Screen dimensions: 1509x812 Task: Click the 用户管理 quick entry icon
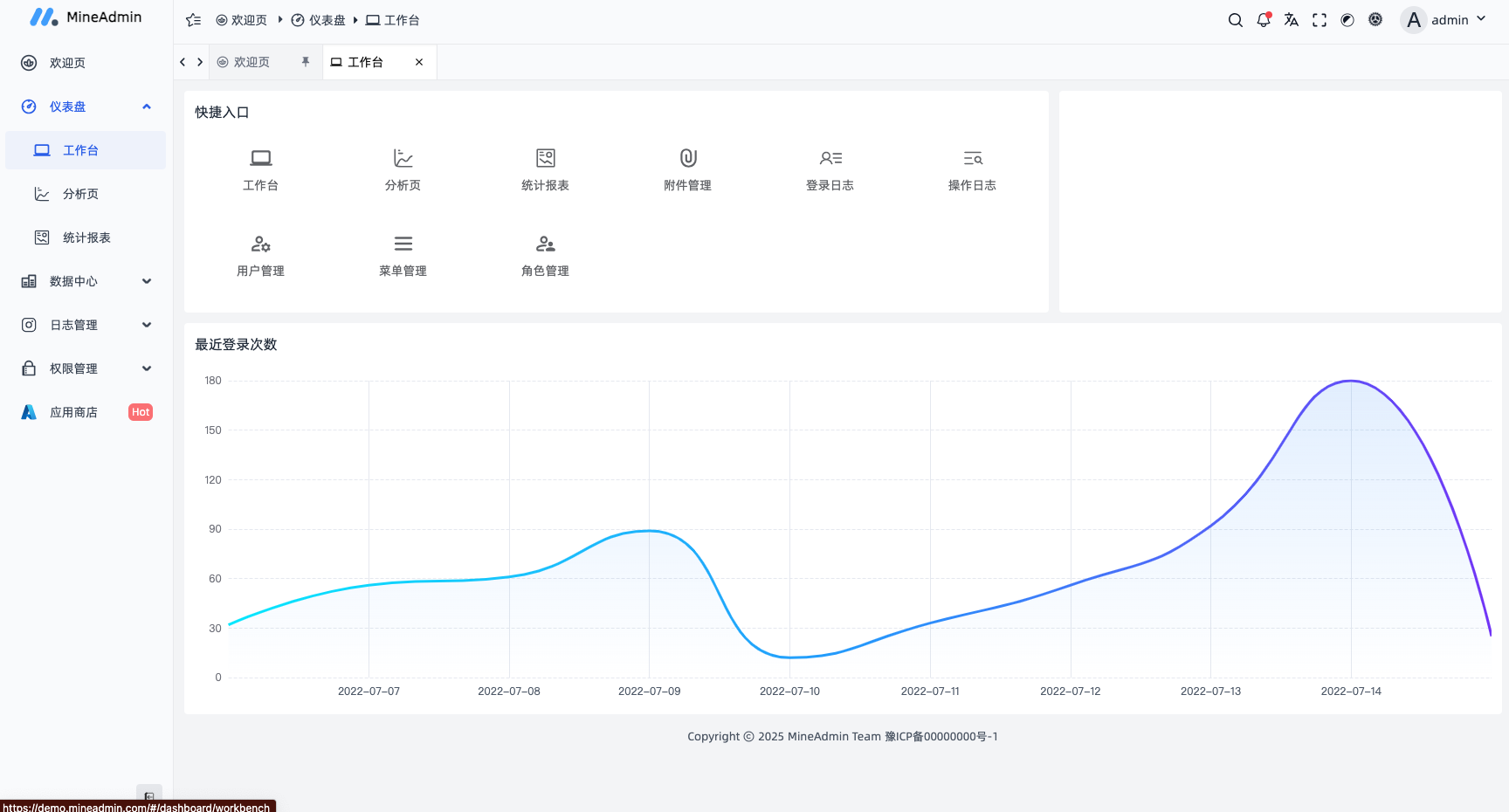pos(260,253)
